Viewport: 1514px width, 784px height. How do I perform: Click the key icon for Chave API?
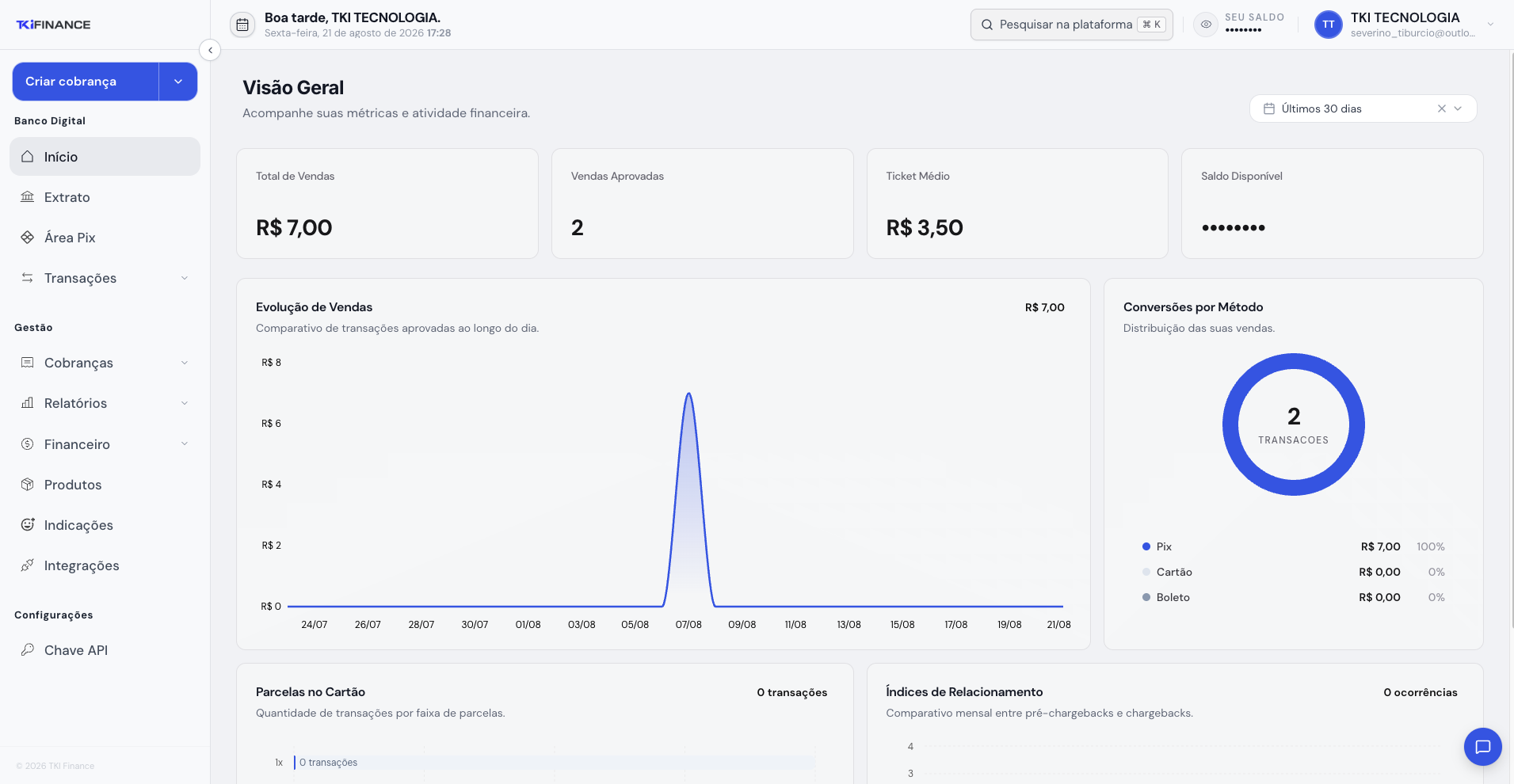click(28, 650)
